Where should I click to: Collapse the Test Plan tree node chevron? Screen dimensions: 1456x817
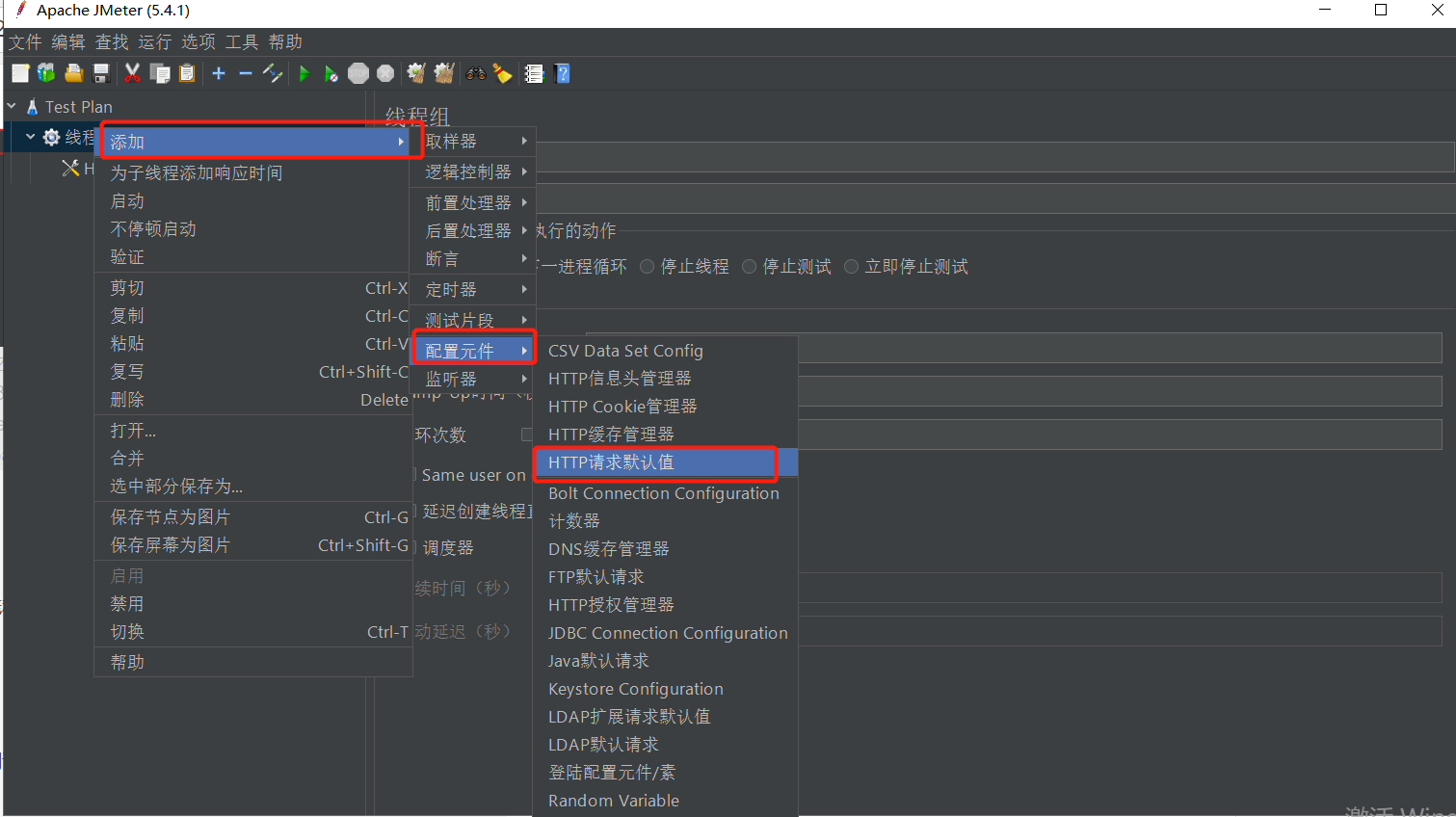pos(12,106)
